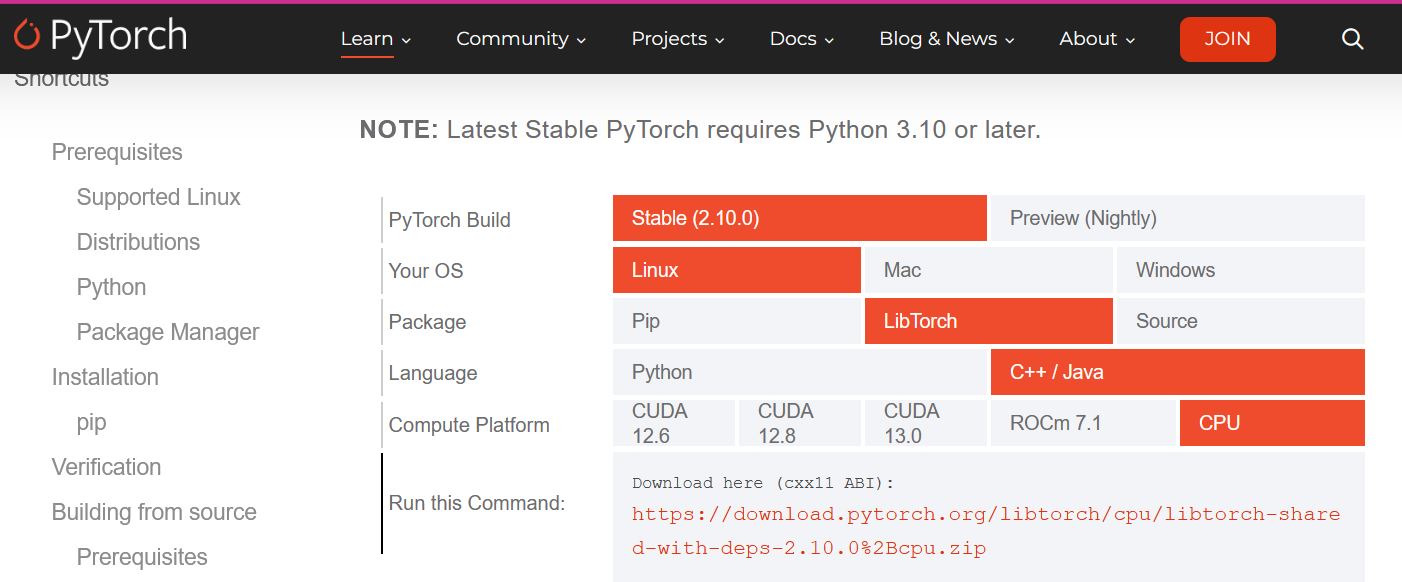Switch language to Python
Viewport: 1402px width, 582px height.
point(800,372)
